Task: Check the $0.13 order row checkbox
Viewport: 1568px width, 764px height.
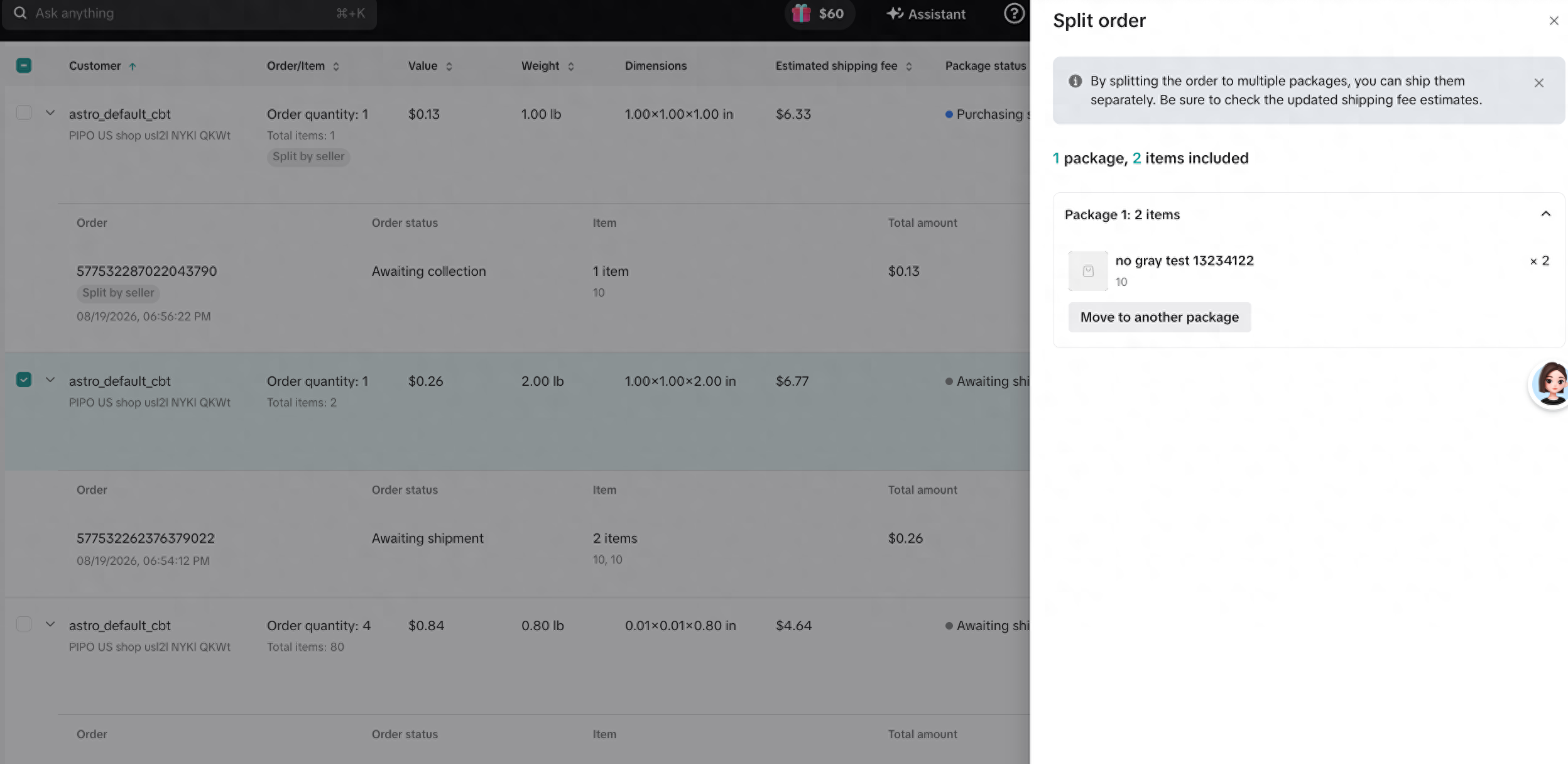Action: click(x=24, y=112)
